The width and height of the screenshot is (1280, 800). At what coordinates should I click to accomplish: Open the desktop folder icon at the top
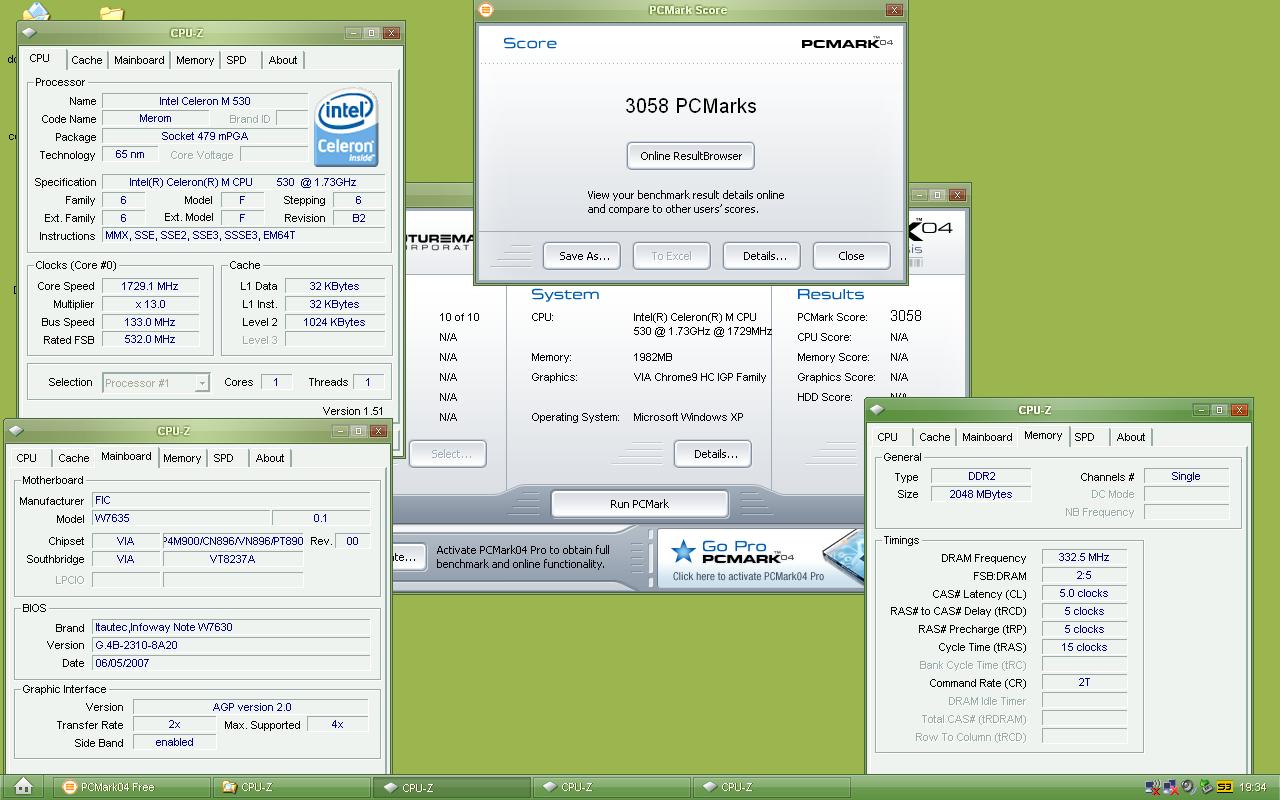click(112, 13)
